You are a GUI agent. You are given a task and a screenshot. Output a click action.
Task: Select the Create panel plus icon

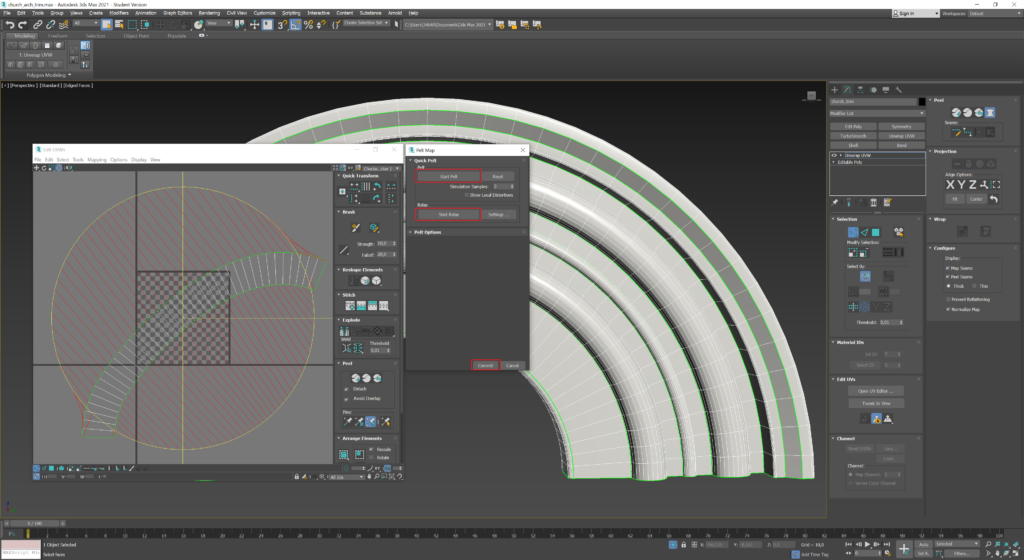(x=835, y=89)
